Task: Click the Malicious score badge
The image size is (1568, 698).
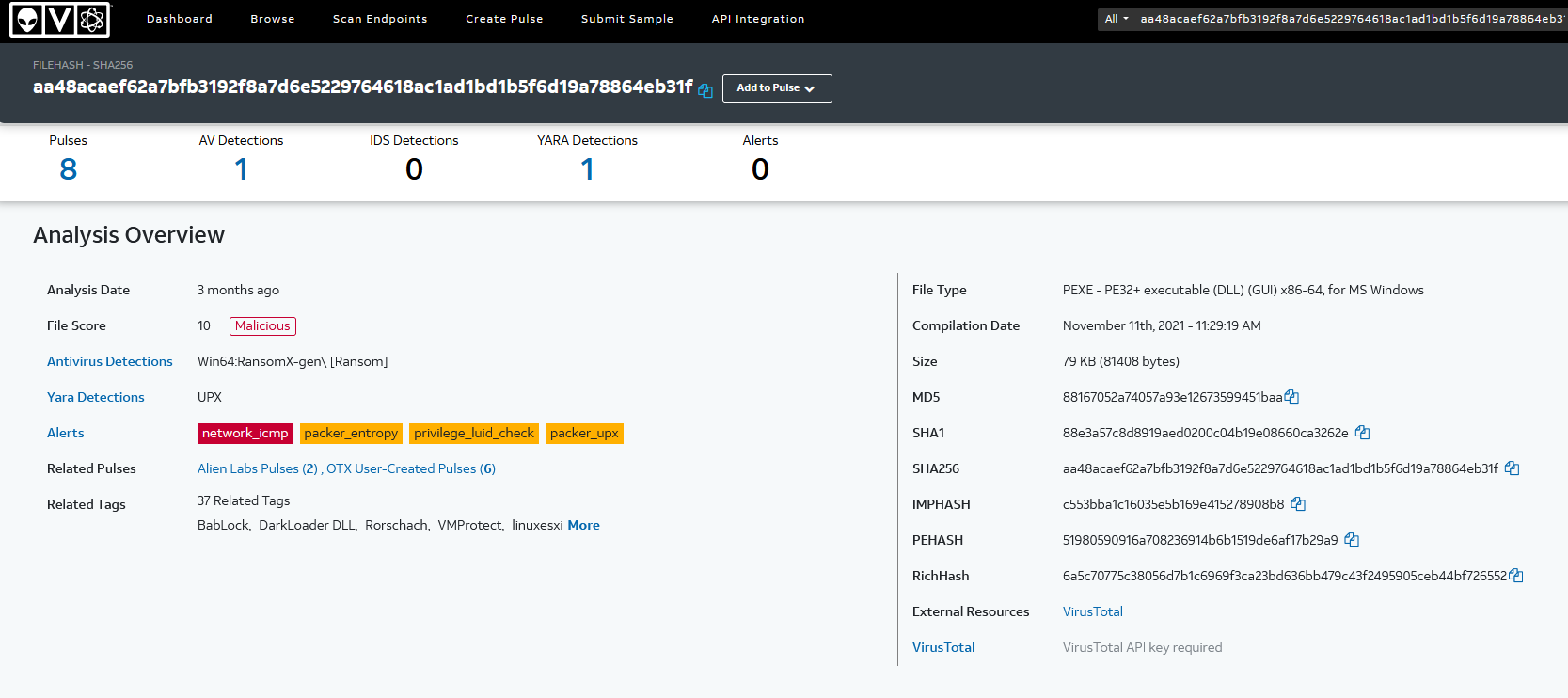Action: pos(262,326)
